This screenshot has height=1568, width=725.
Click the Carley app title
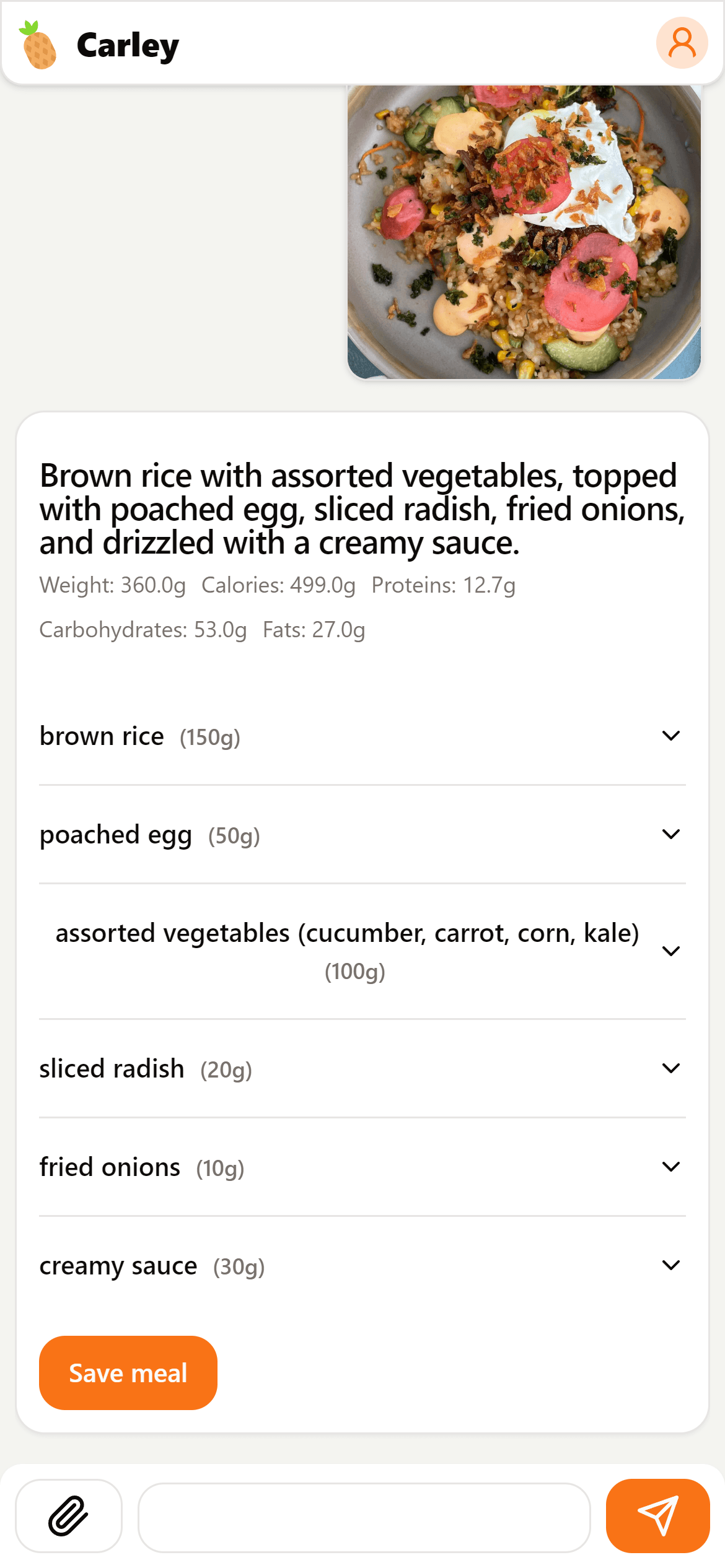click(x=128, y=46)
